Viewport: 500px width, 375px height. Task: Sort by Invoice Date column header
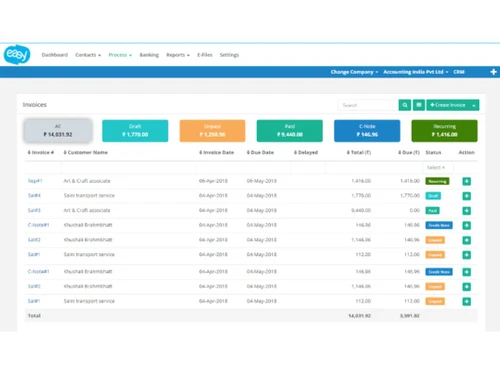[217, 152]
